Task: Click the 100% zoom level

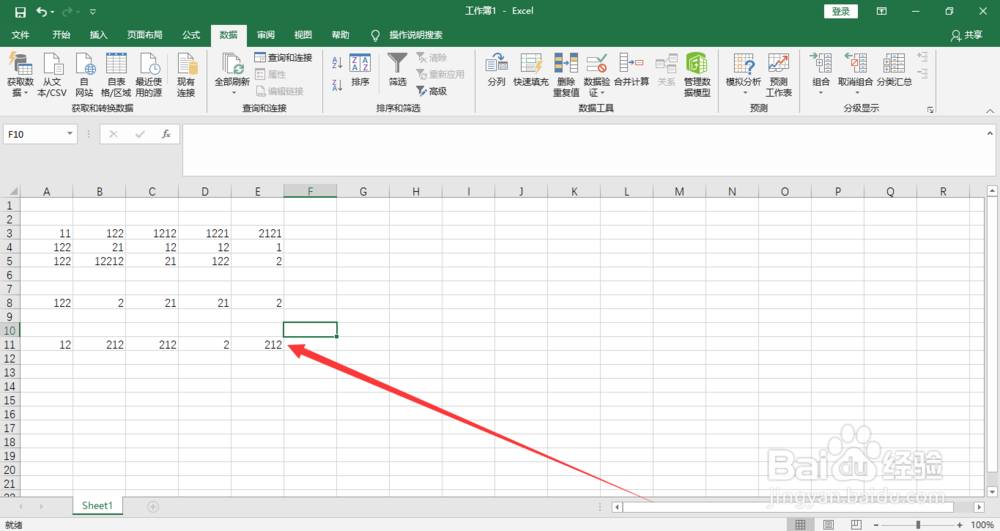Action: 982,525
